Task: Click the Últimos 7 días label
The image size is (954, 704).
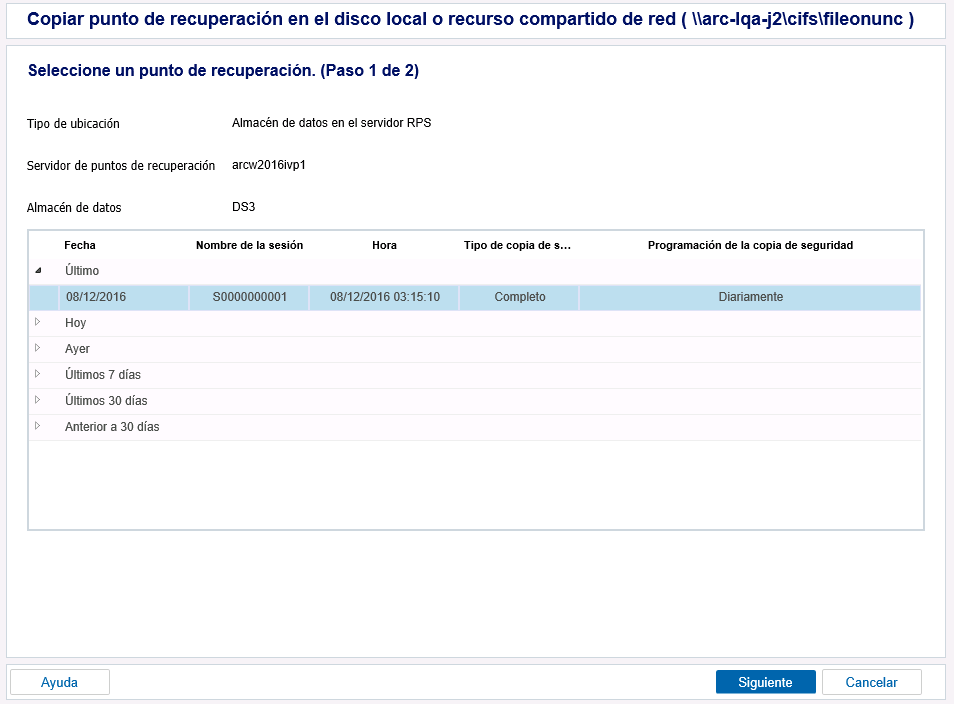Action: tap(103, 375)
